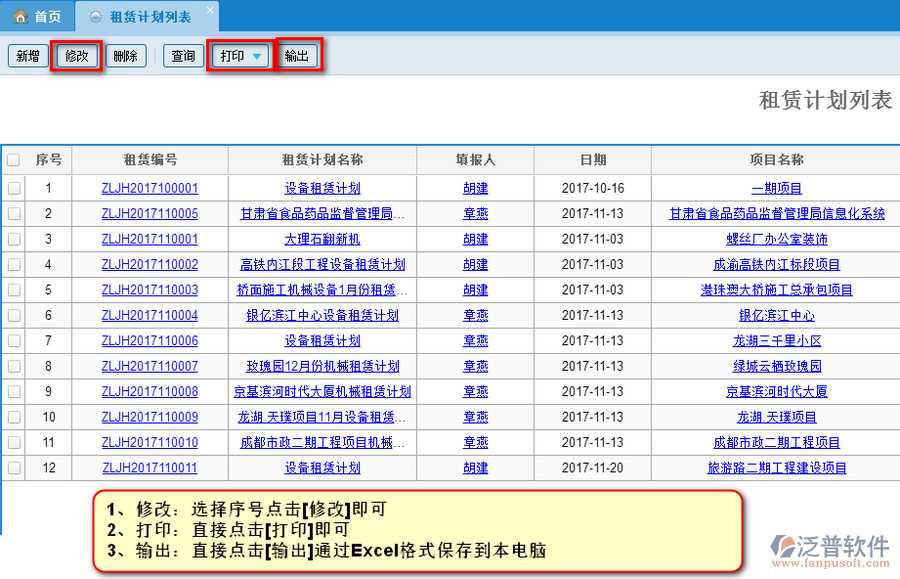Check the checkbox for row 1
This screenshot has width=900, height=579.
(x=14, y=188)
